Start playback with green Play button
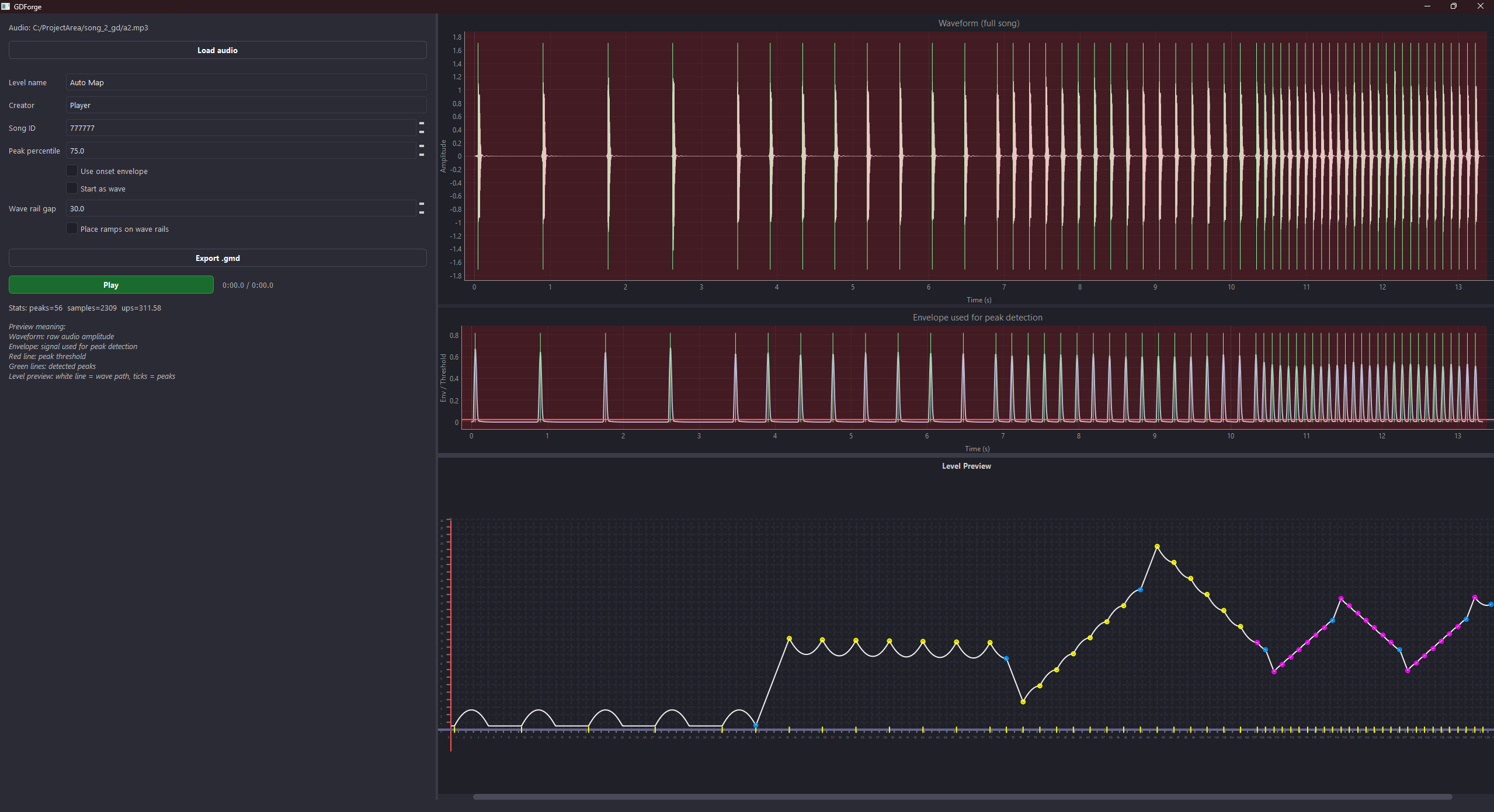Viewport: 1494px width, 812px height. click(x=111, y=285)
